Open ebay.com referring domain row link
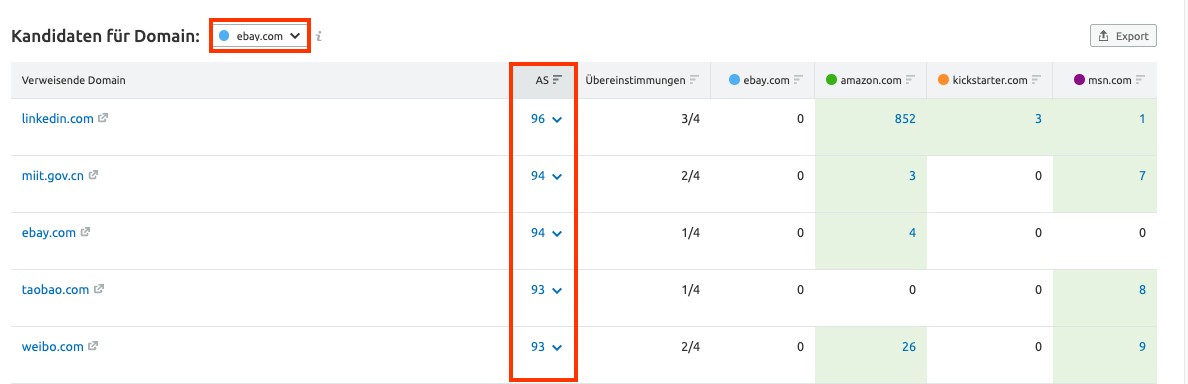The width and height of the screenshot is (1188, 384). (48, 233)
